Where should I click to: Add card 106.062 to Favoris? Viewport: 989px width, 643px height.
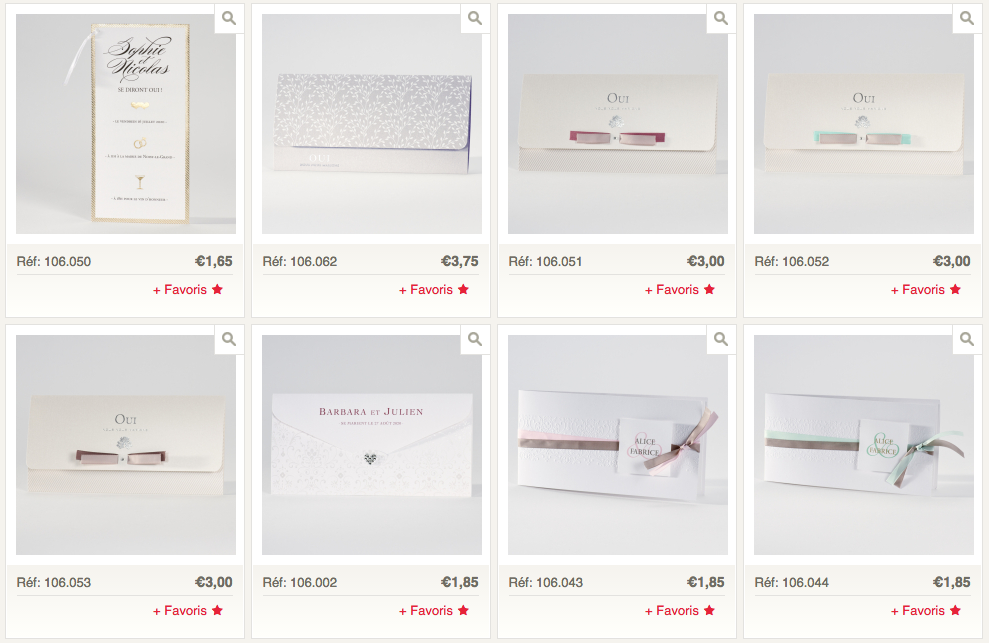pos(434,290)
